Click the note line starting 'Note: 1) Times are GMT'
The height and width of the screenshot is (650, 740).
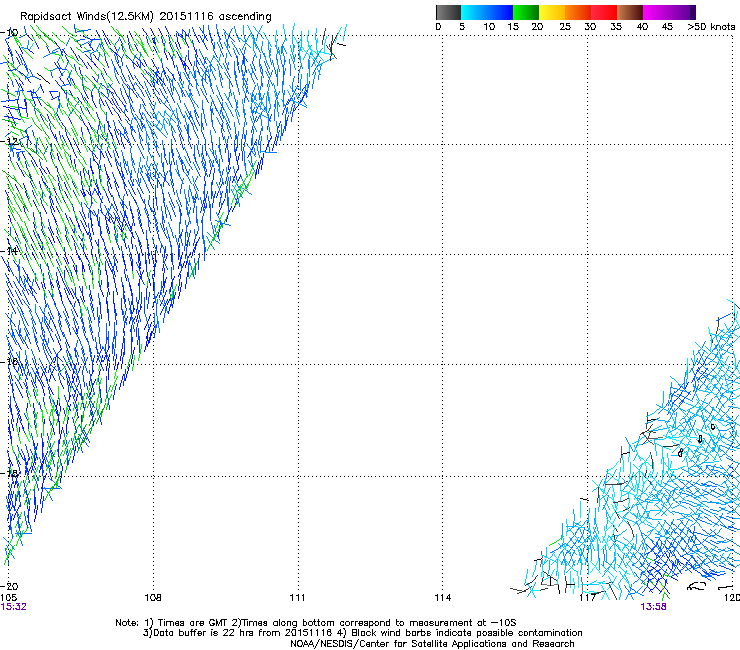click(316, 623)
